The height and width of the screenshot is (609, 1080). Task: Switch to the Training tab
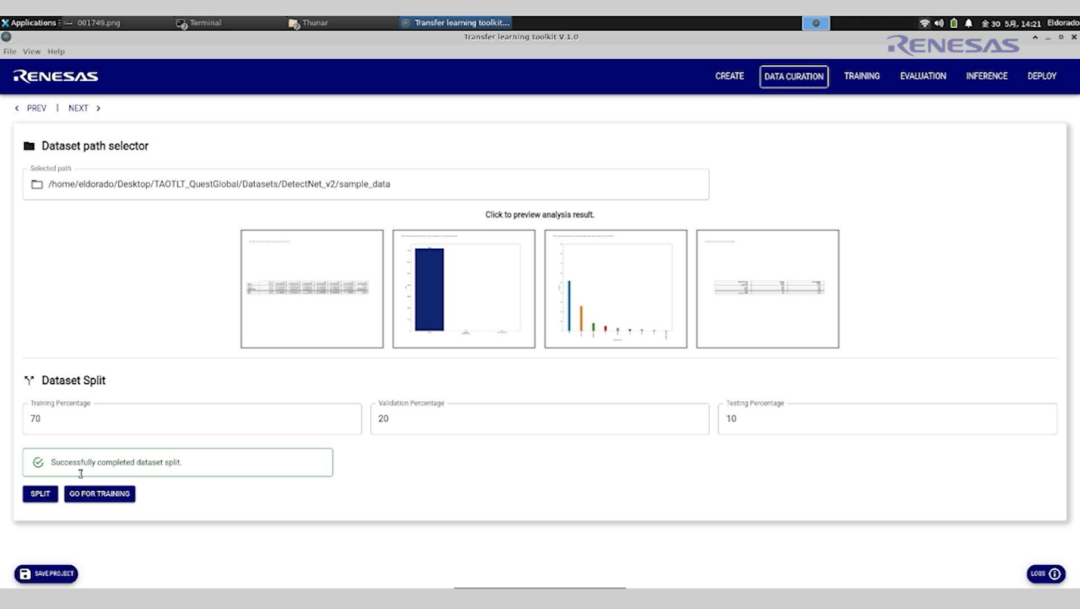(861, 76)
